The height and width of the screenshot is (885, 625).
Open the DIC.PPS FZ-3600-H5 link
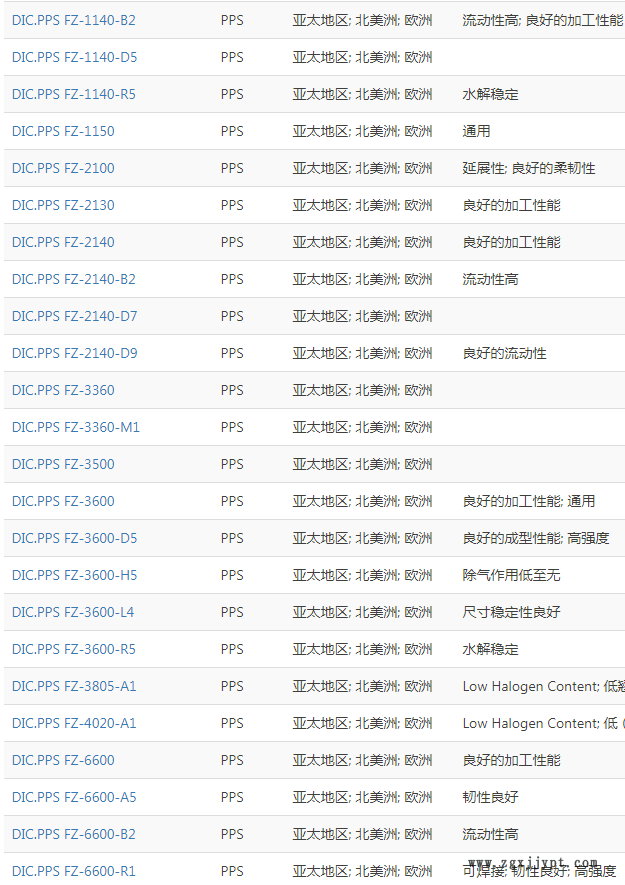click(75, 575)
